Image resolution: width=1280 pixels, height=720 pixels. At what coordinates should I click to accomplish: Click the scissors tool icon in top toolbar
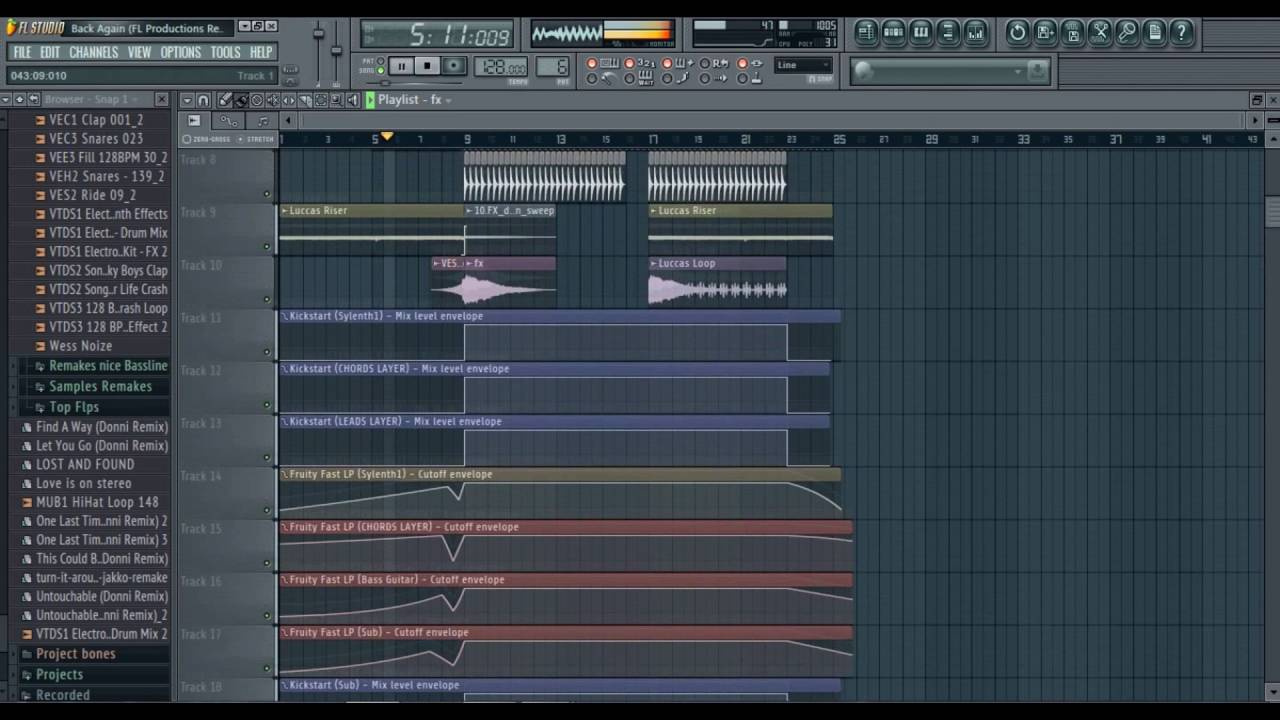click(x=1100, y=33)
